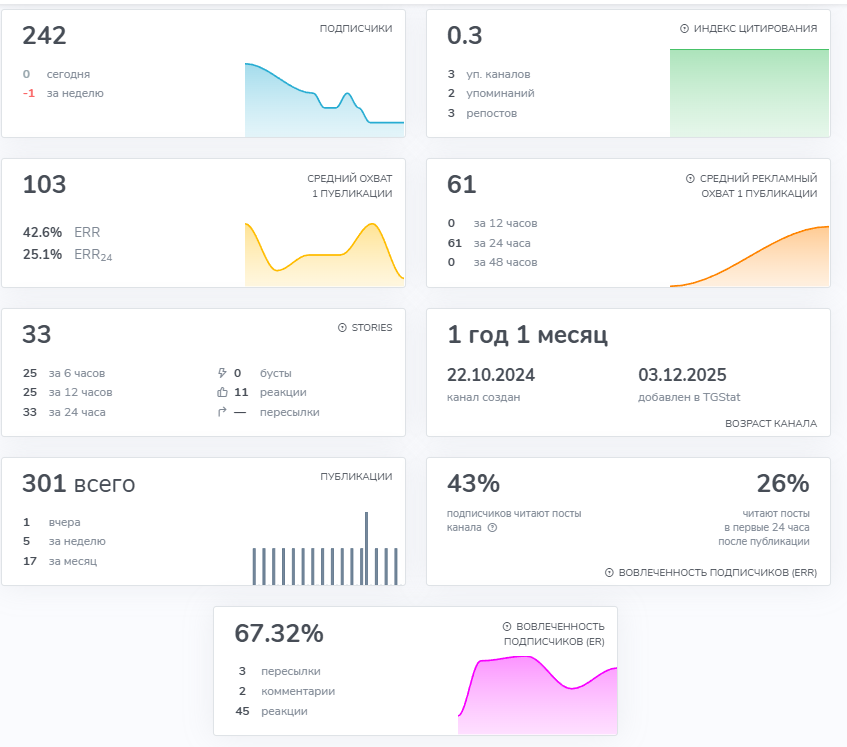The image size is (847, 747).
Task: Click the icon beside ИНДЕКС ЦИТИРОВАНИЯ title
Action: tap(684, 29)
